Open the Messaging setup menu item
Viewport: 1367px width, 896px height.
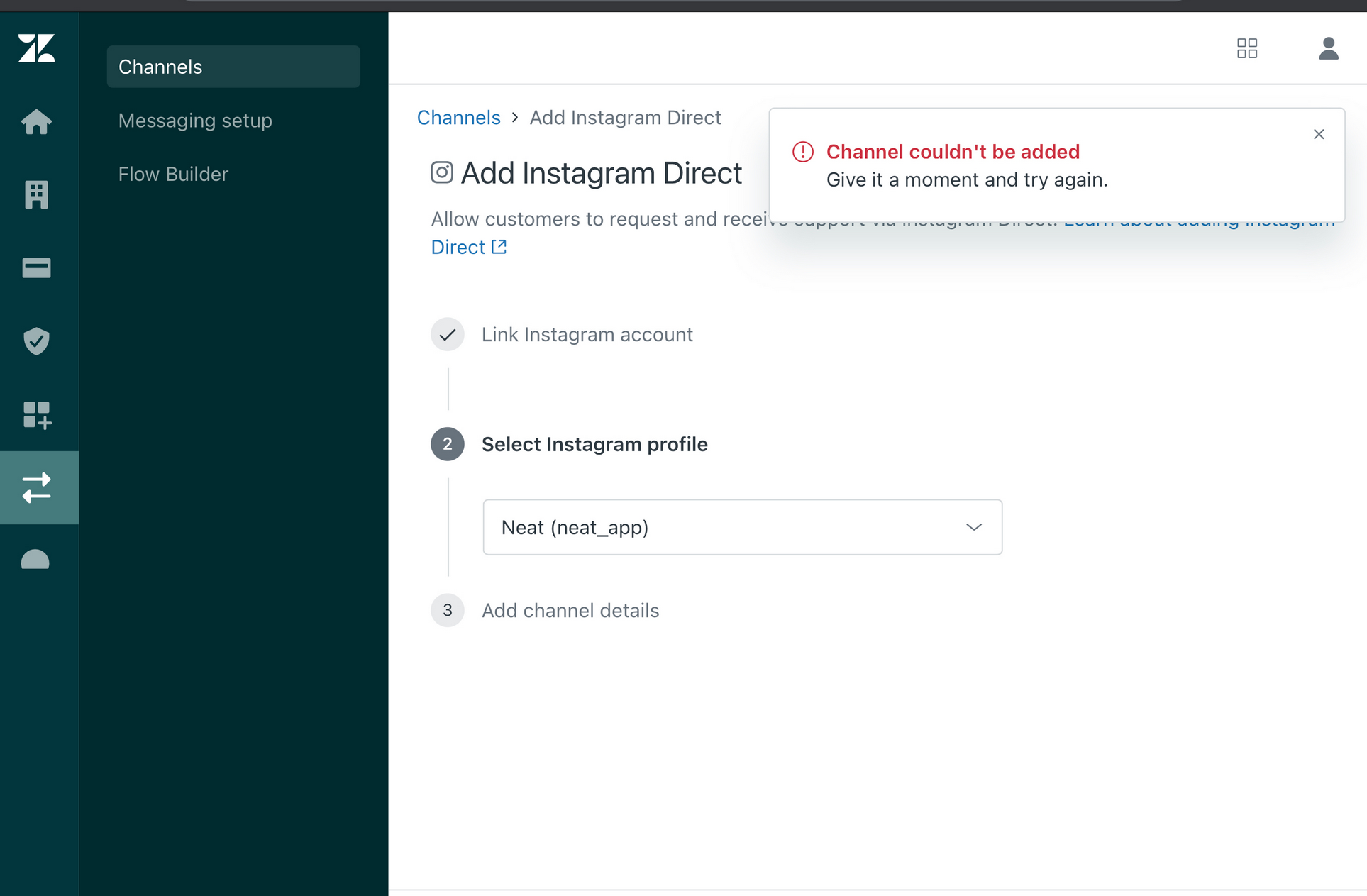195,120
